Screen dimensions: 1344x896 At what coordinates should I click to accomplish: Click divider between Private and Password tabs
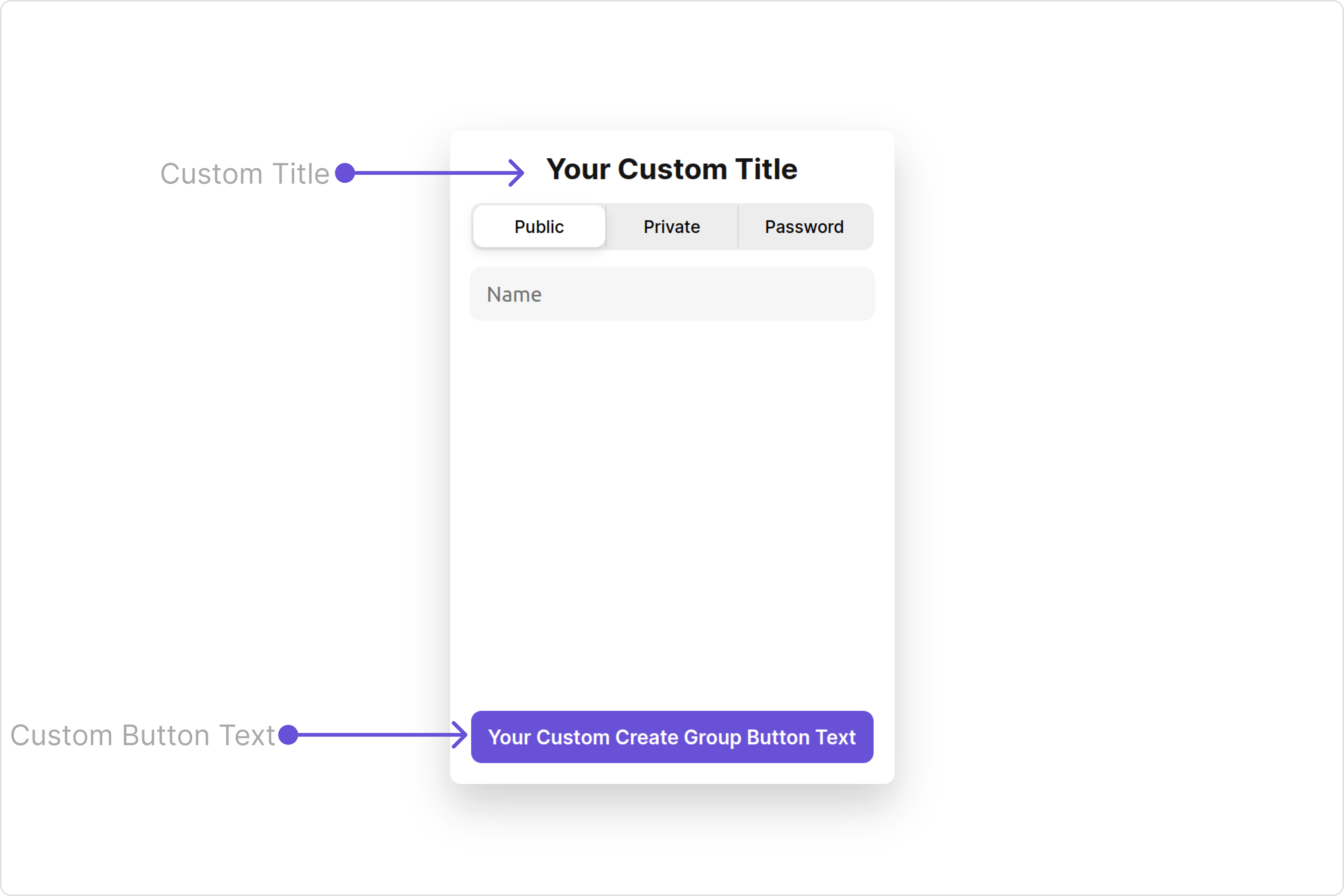pyautogui.click(x=738, y=227)
